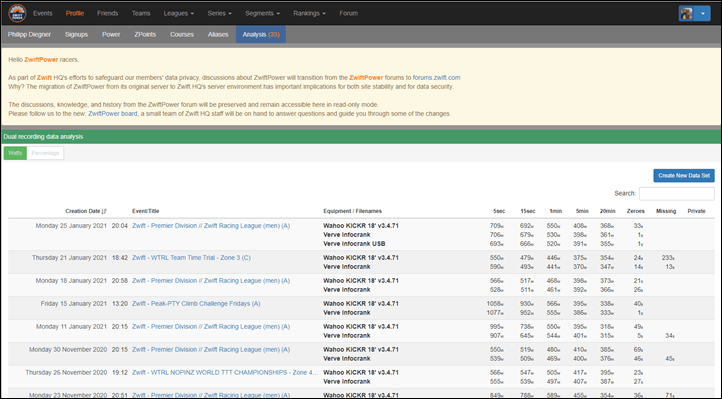The height and width of the screenshot is (399, 722).
Task: Switch to the Signups tab
Action: pyautogui.click(x=76, y=35)
